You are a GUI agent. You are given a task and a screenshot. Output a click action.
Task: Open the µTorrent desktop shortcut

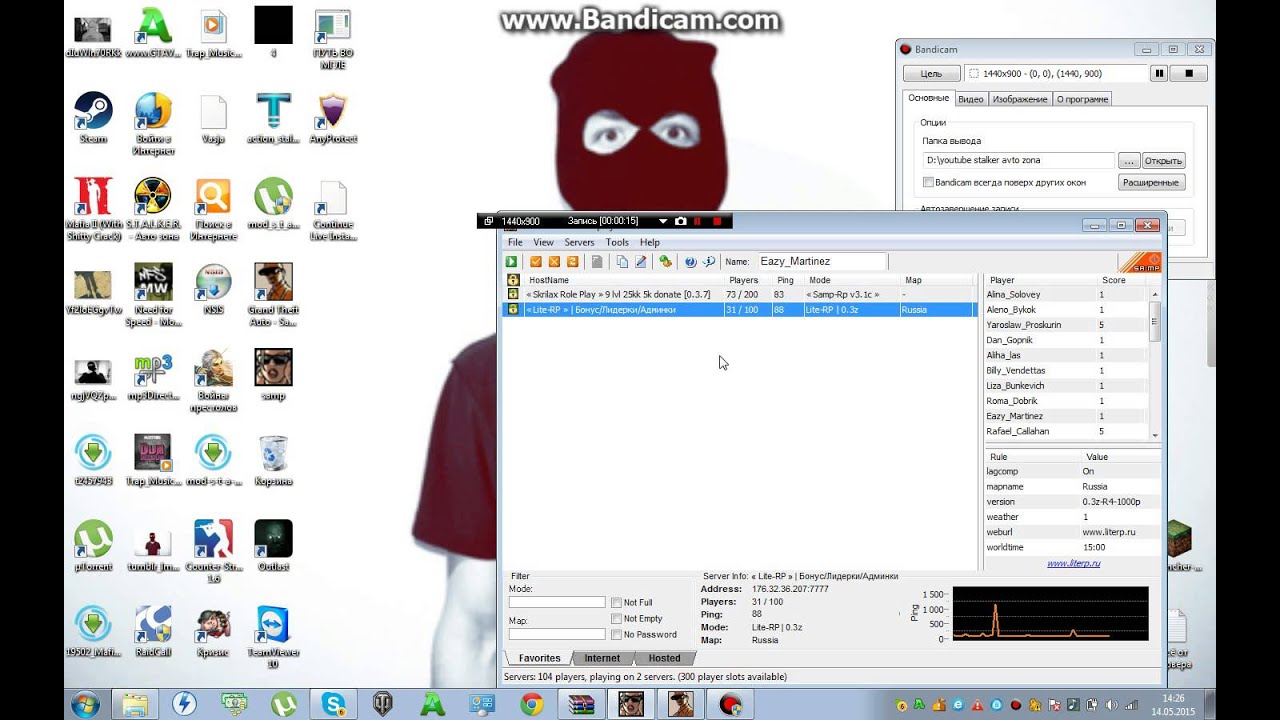(93, 546)
